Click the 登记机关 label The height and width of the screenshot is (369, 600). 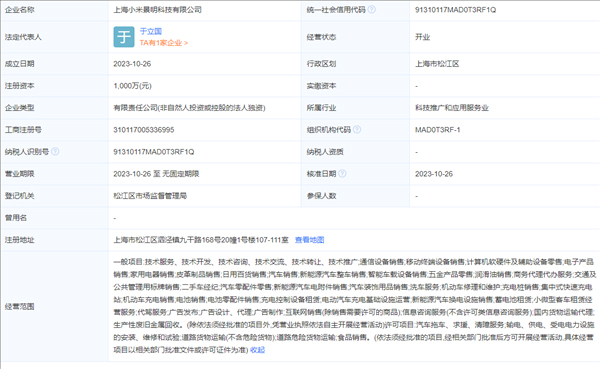click(x=20, y=196)
